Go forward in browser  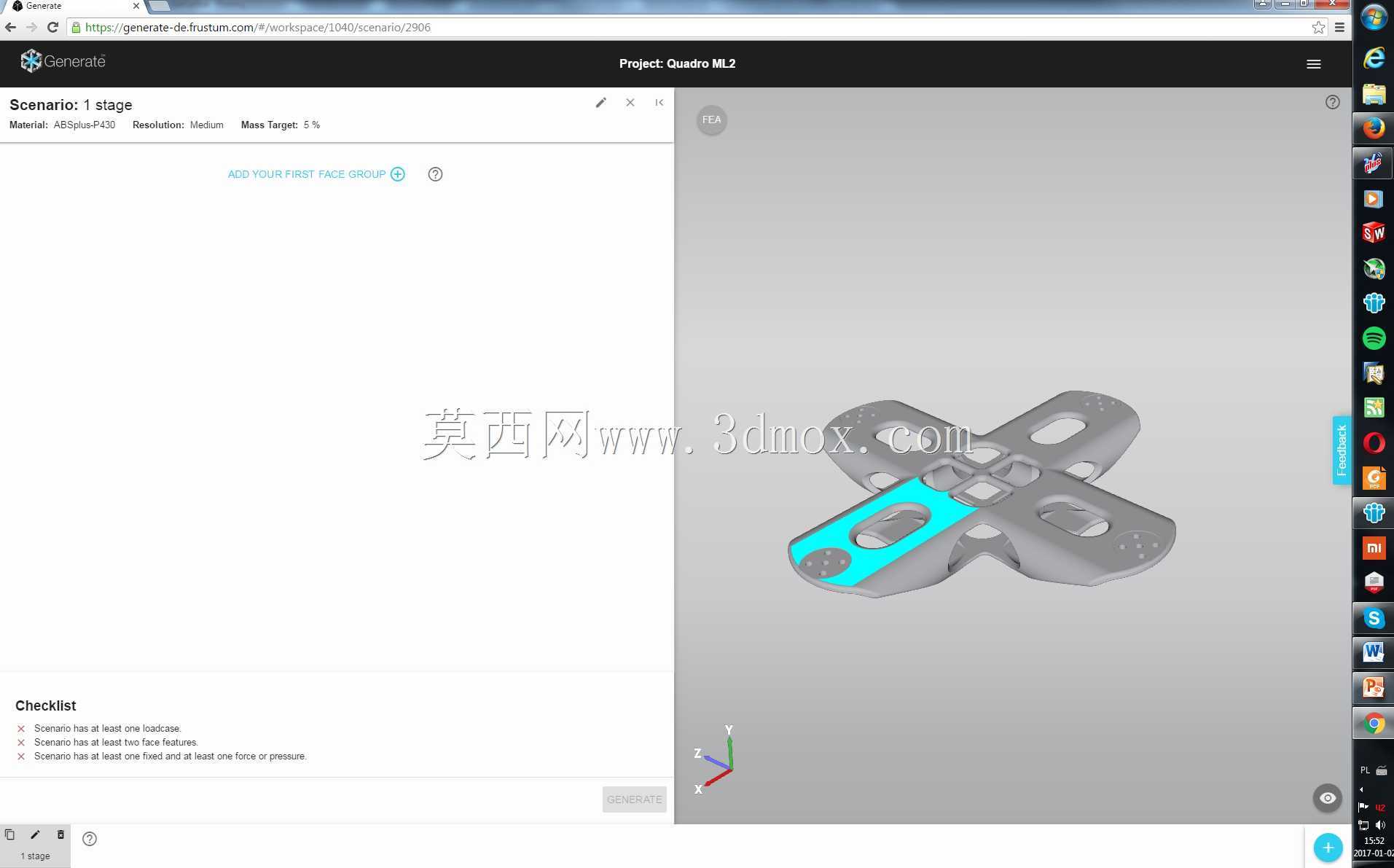coord(31,27)
